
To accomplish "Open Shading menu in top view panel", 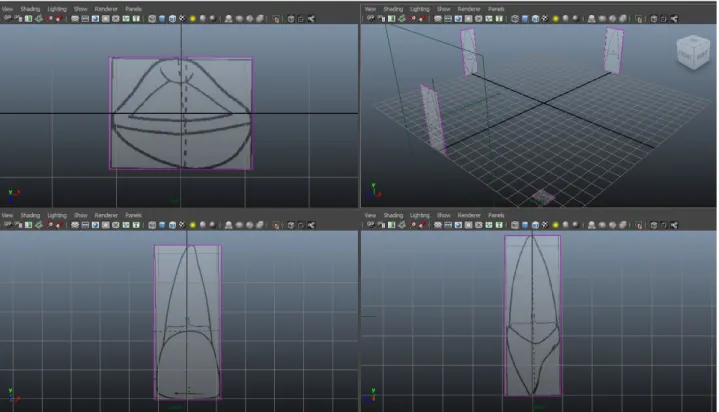I will pos(30,9).
